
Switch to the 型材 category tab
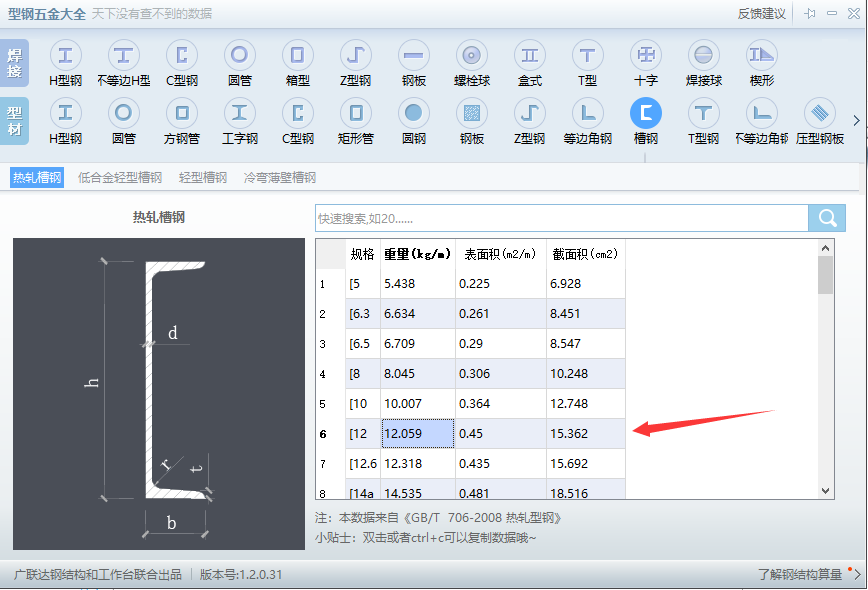(x=14, y=121)
